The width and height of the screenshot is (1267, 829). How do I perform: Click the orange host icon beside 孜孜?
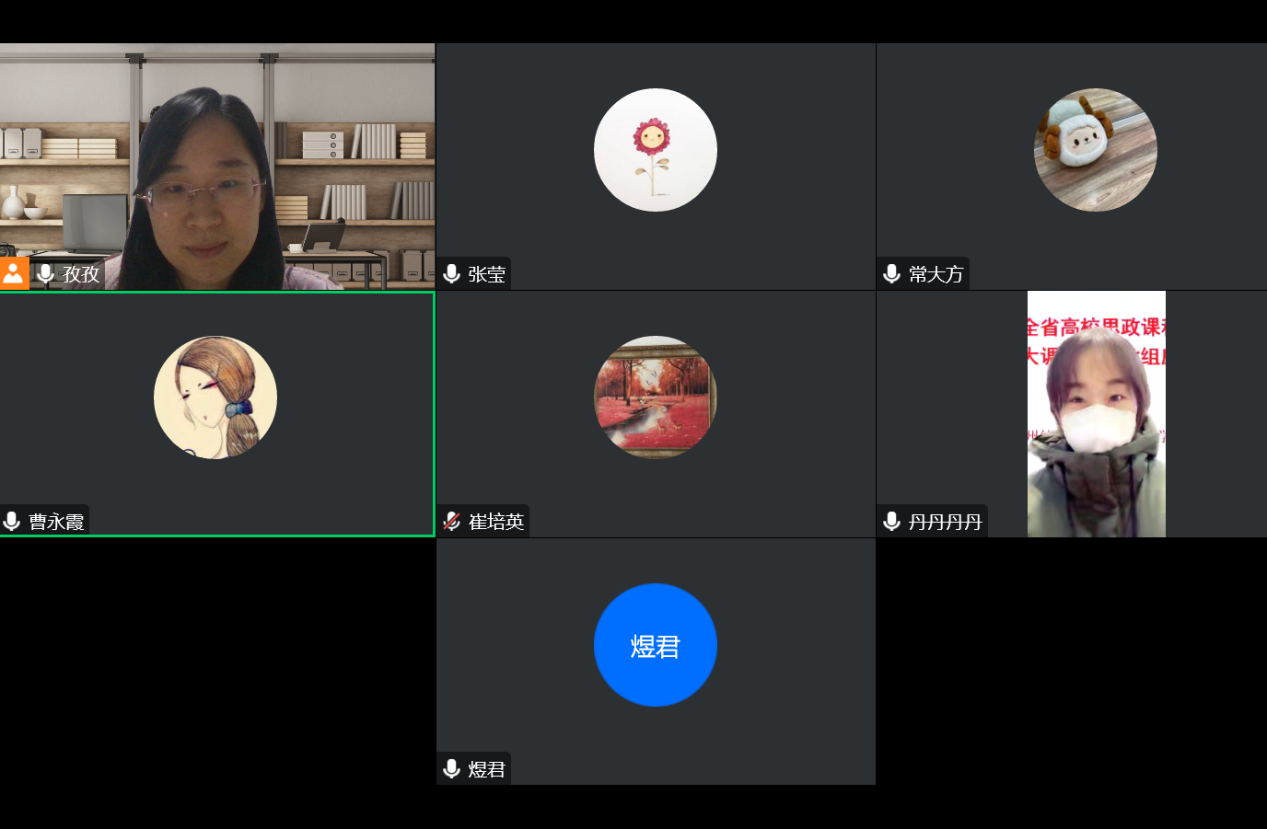[x=14, y=273]
